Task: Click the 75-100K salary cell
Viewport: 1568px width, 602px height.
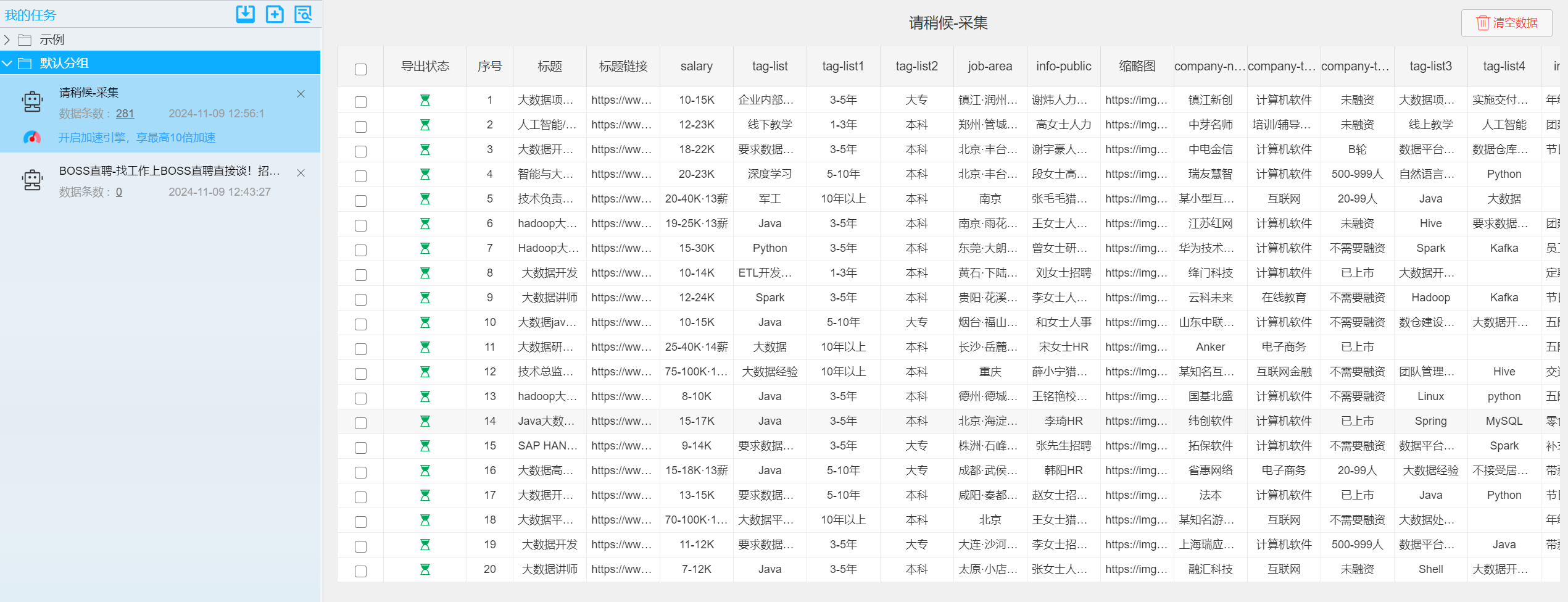Action: (x=697, y=372)
